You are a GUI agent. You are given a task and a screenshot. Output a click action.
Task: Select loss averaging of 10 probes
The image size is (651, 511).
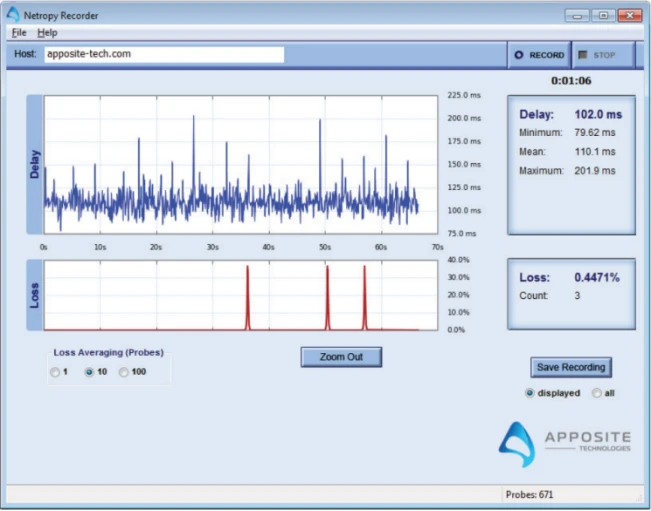click(89, 372)
